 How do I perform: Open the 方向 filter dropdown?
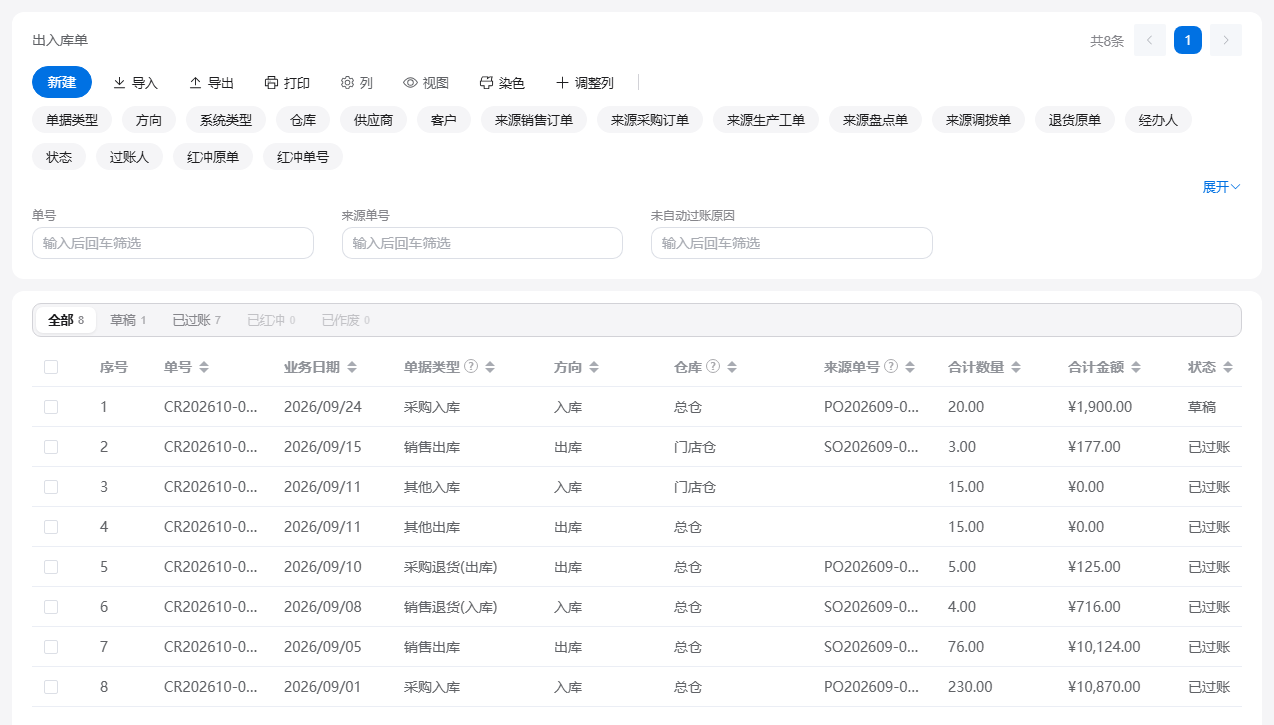click(149, 120)
